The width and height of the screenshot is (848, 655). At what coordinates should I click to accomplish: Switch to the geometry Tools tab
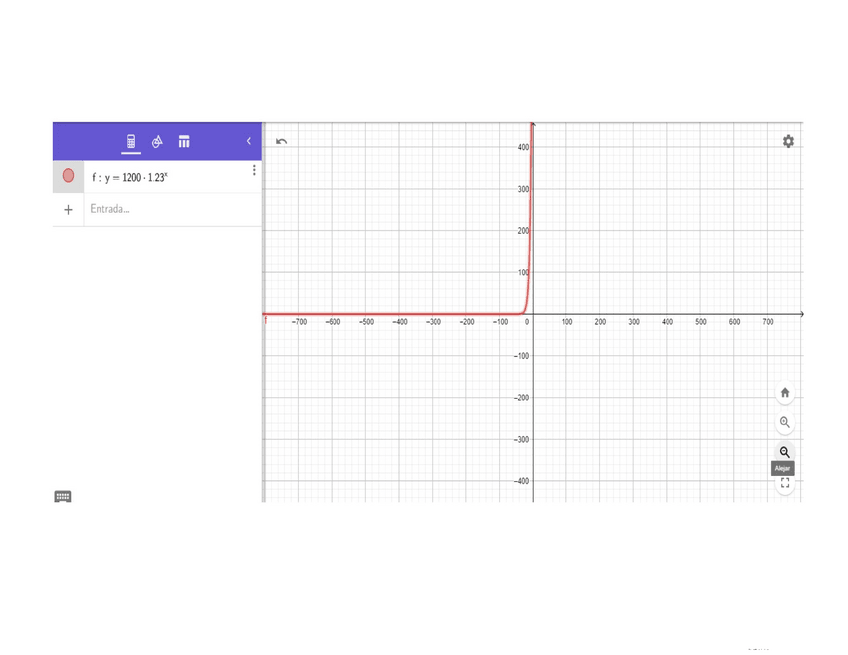pyautogui.click(x=157, y=142)
